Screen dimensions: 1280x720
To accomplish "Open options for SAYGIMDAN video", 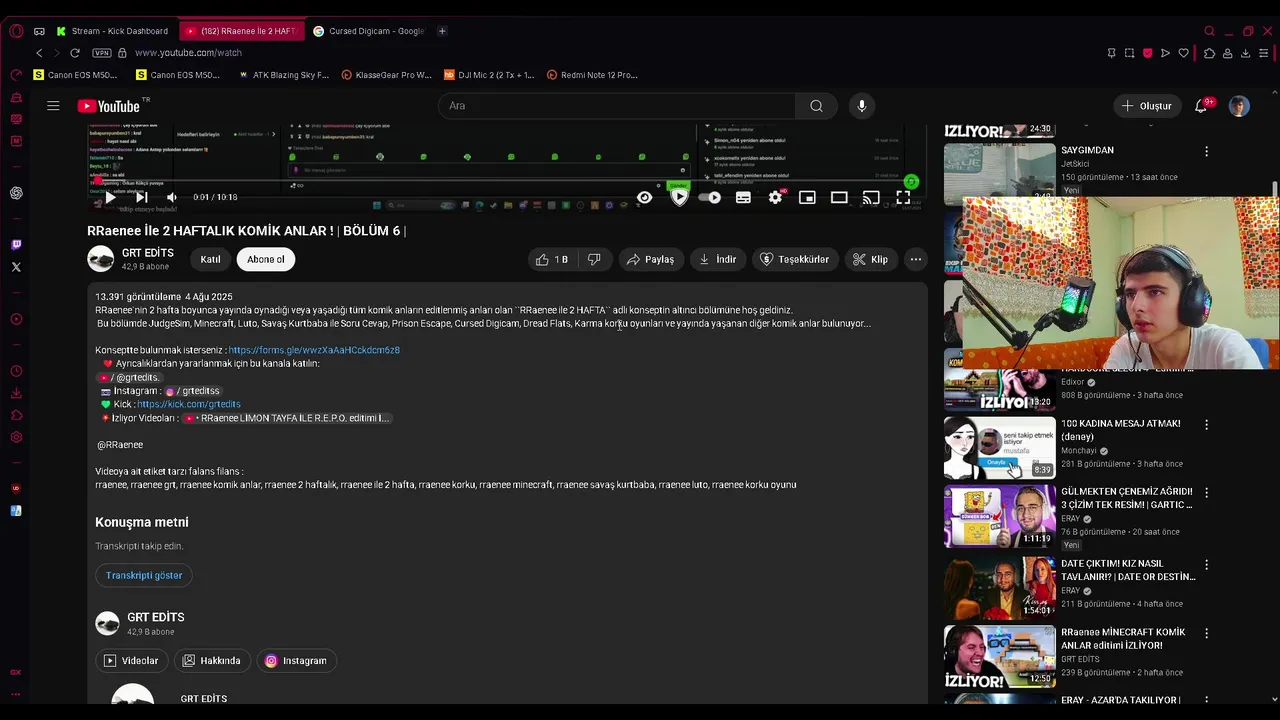I will (1206, 151).
